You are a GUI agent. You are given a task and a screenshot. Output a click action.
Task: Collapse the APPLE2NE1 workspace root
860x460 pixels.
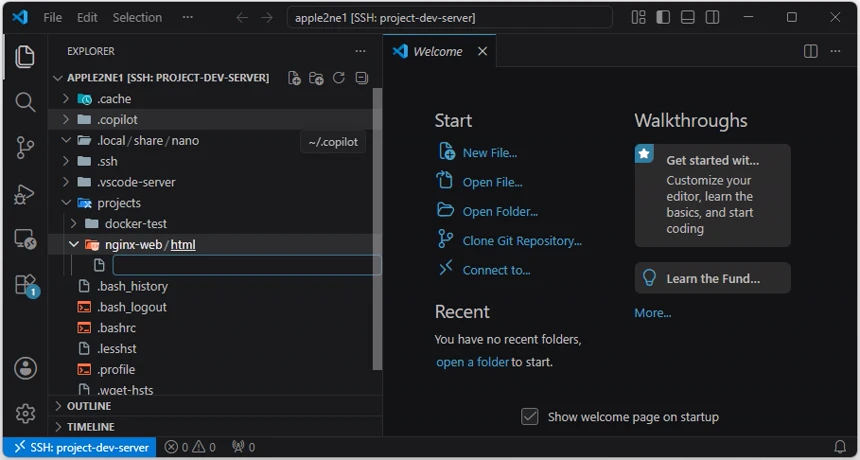pyautogui.click(x=58, y=78)
